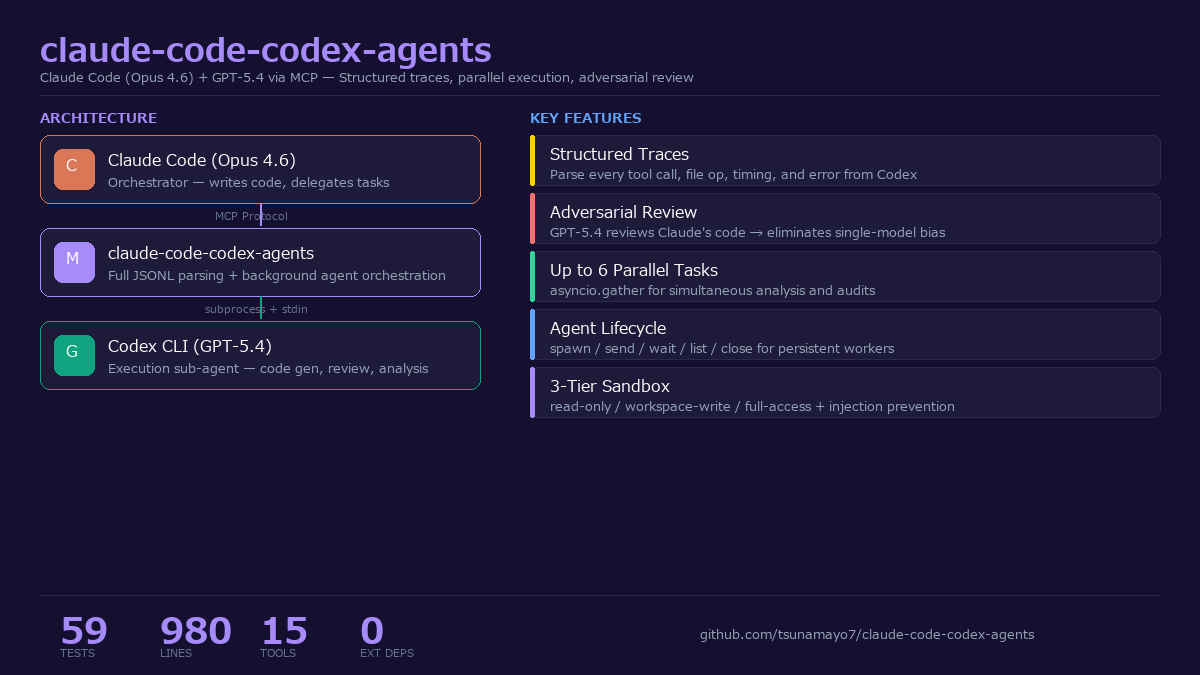This screenshot has height=675, width=1200.
Task: Click the ARCHITECTURE section heading
Action: [98, 118]
